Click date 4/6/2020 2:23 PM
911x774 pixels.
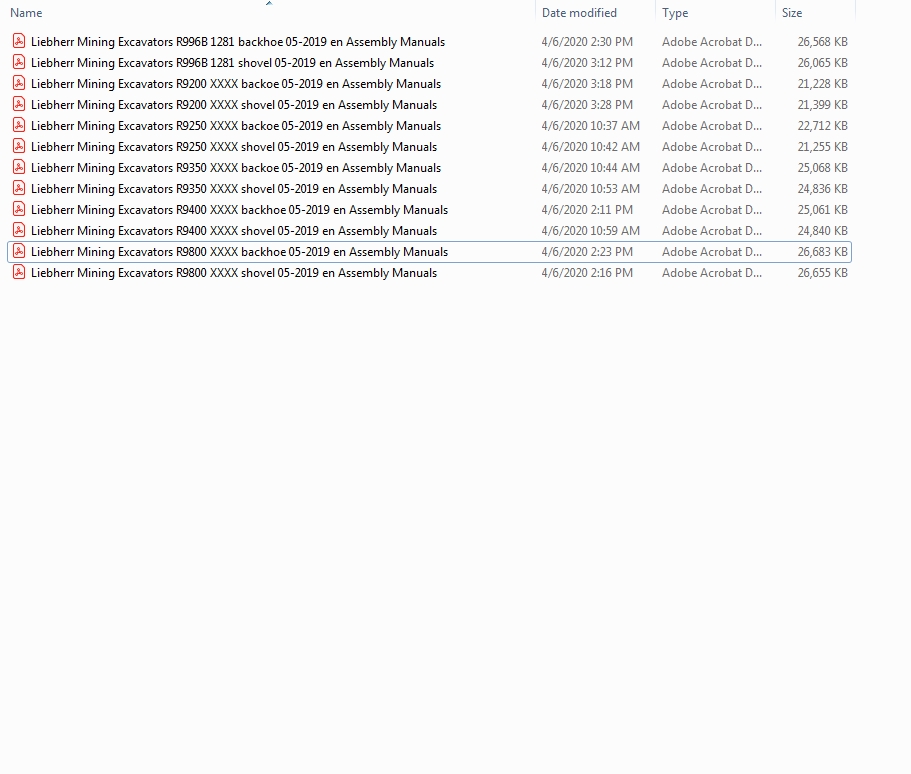(587, 252)
